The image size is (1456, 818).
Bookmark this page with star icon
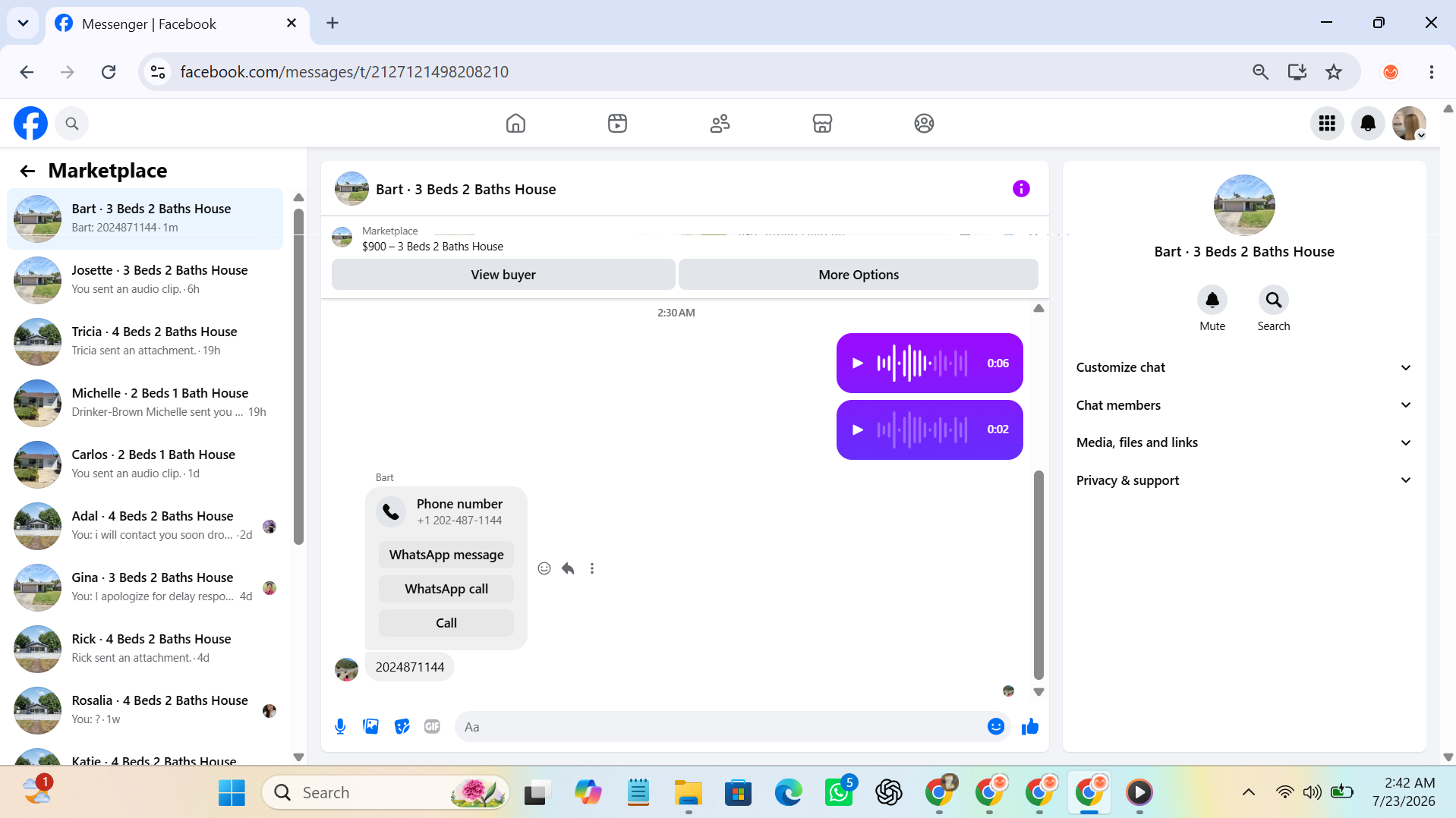1334,72
